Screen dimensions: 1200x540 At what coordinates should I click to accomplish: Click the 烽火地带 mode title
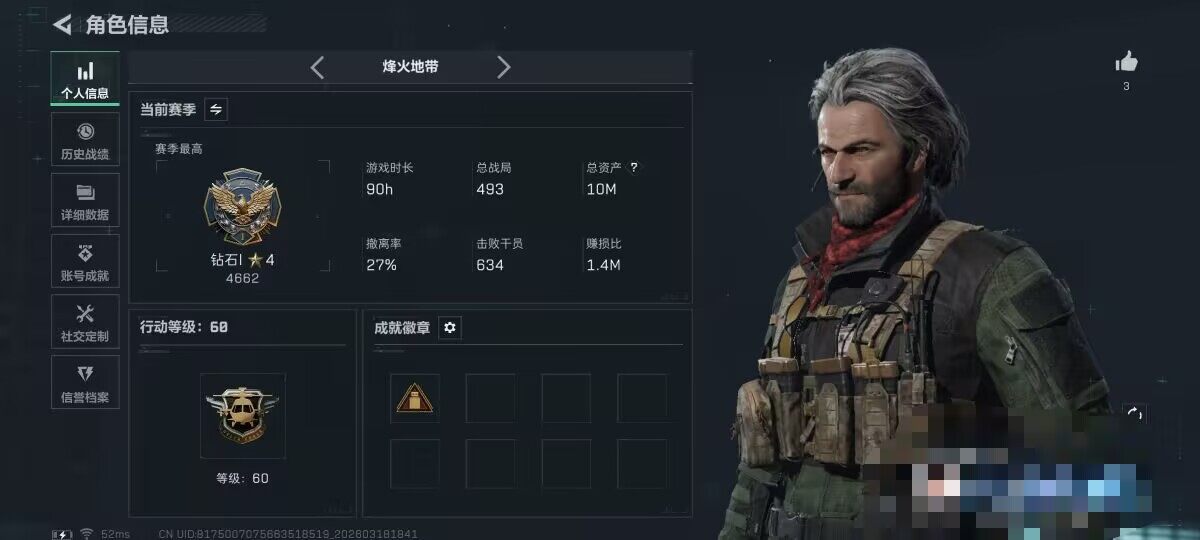point(410,67)
